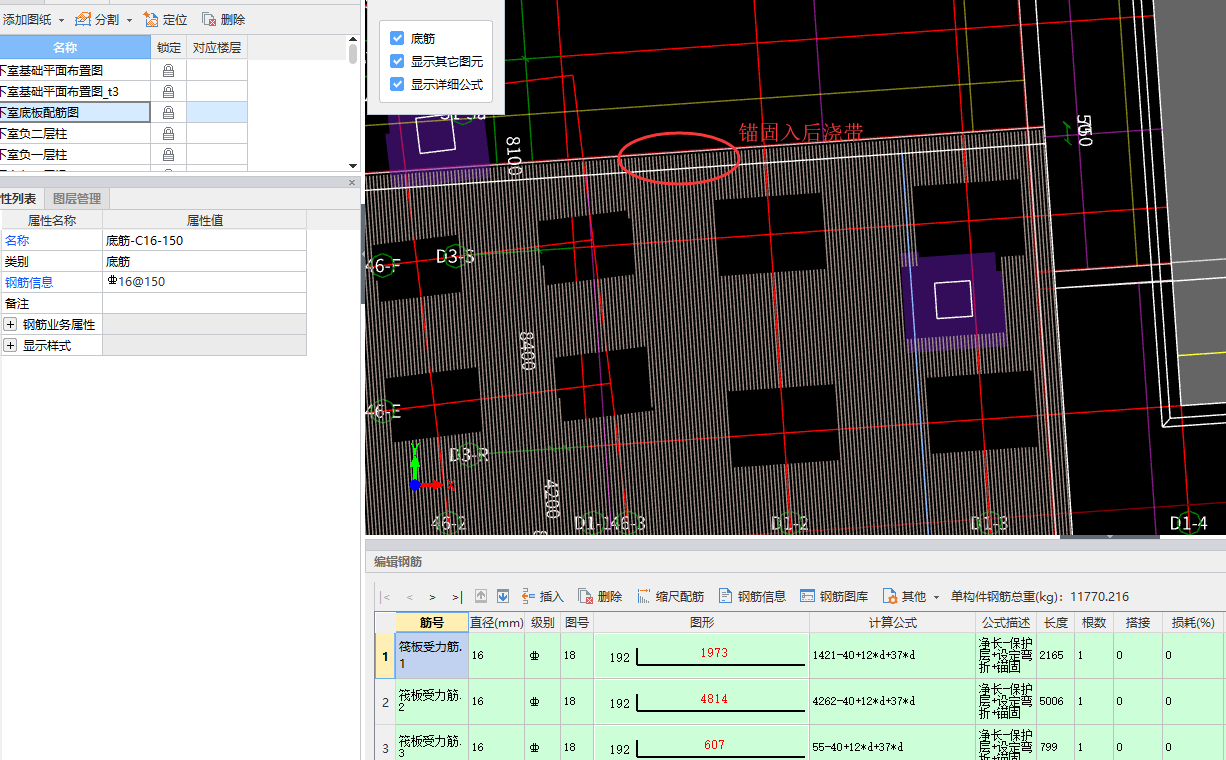Click the 名称 column header in drawing list
This screenshot has width=1226, height=760.
75,48
